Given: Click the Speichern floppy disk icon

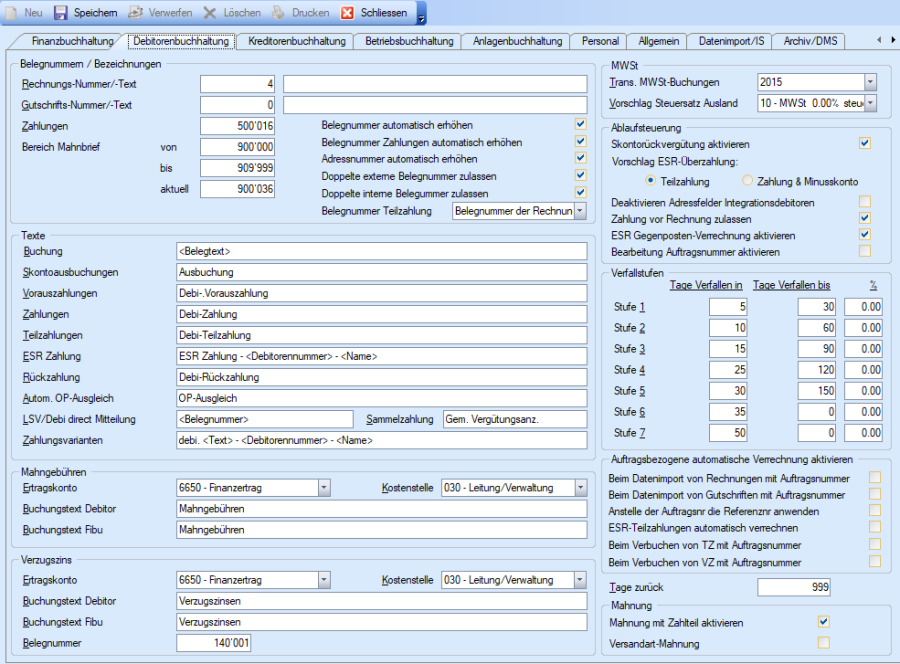Looking at the screenshot, I should [61, 13].
